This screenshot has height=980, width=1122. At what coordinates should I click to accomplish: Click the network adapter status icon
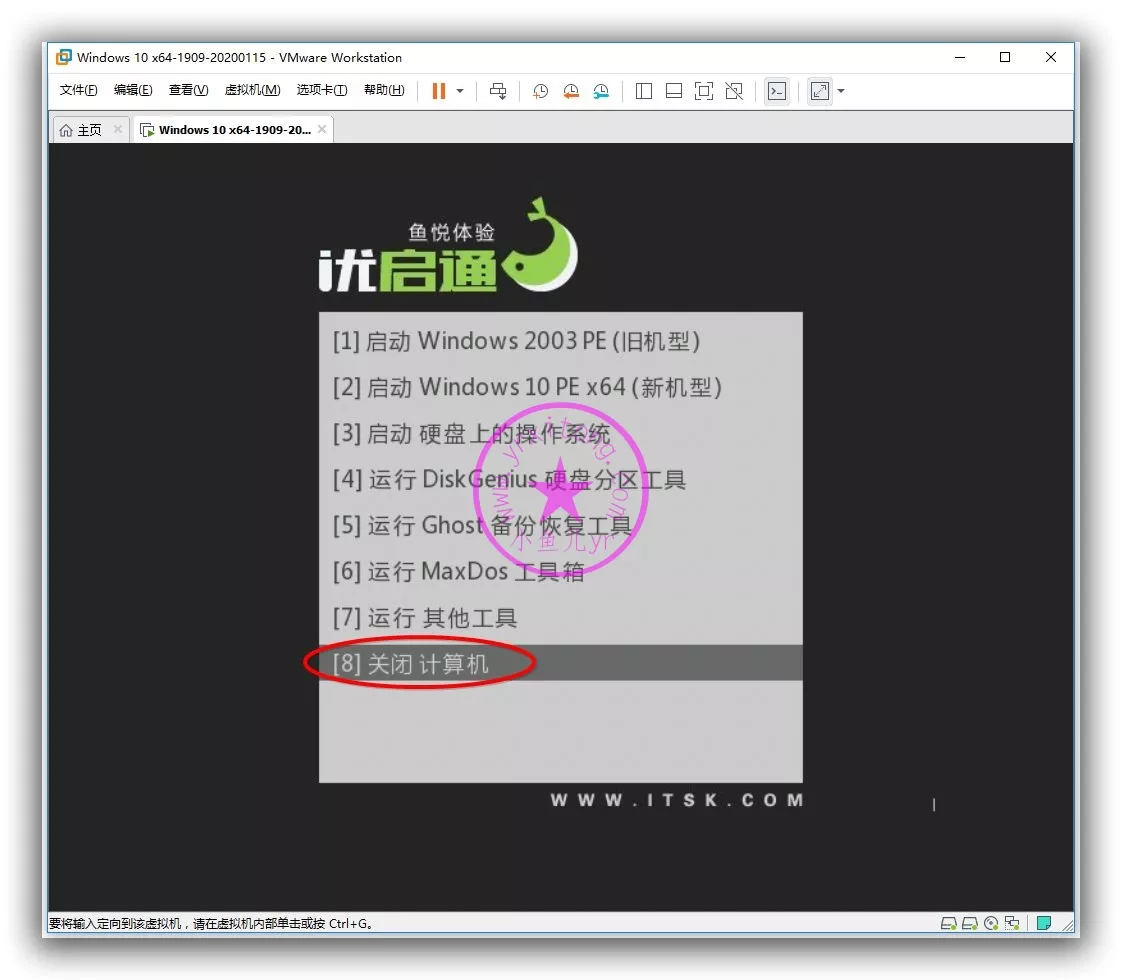1013,923
